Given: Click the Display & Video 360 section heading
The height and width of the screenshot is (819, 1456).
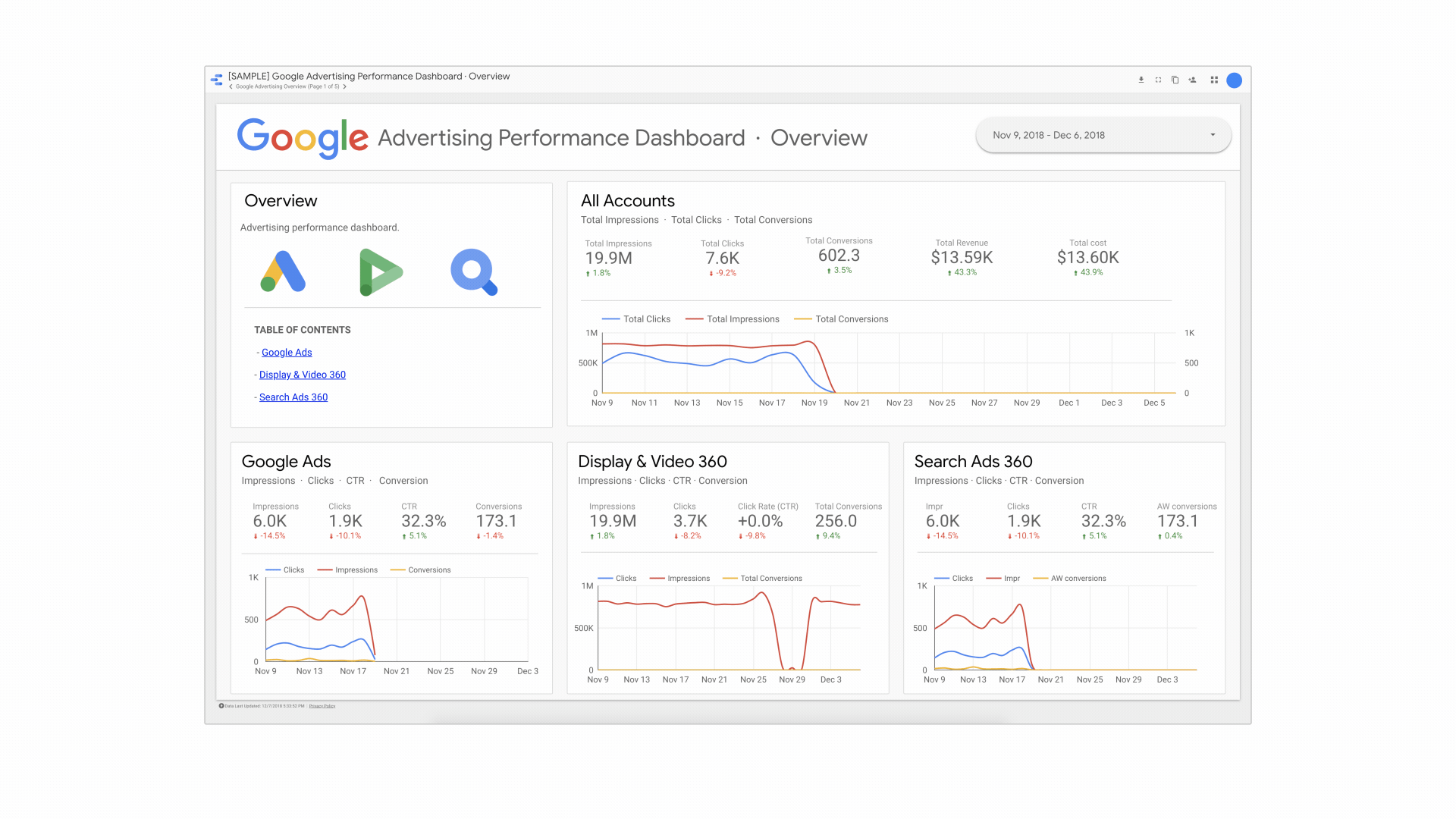Looking at the screenshot, I should [x=652, y=462].
